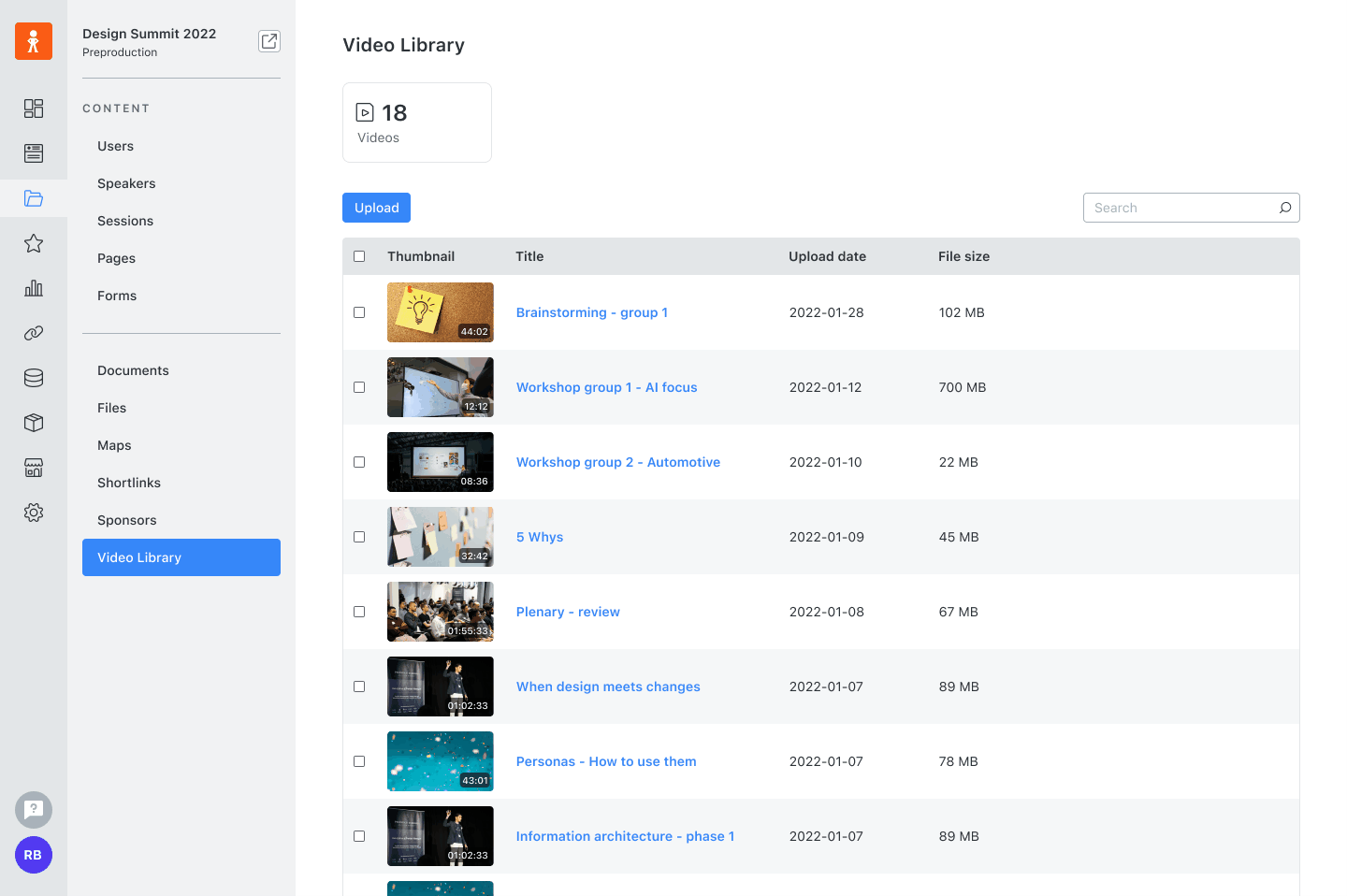Check the Brainstorming - group 1 row checkbox
Viewport: 1347px width, 896px height.
[359, 312]
